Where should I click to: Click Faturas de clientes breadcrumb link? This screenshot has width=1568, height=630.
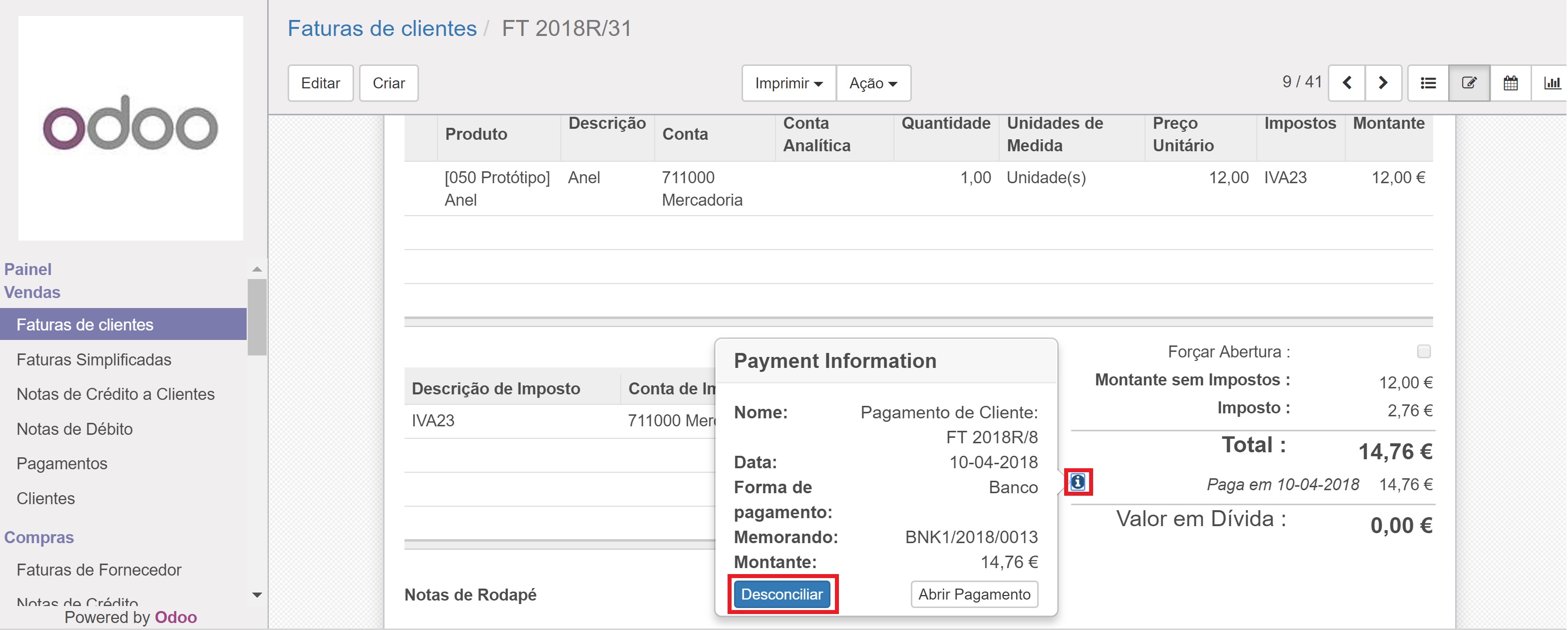pyautogui.click(x=382, y=28)
